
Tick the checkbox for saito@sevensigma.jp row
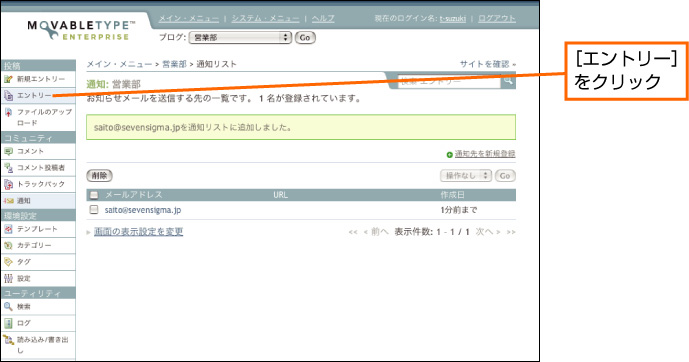94,210
